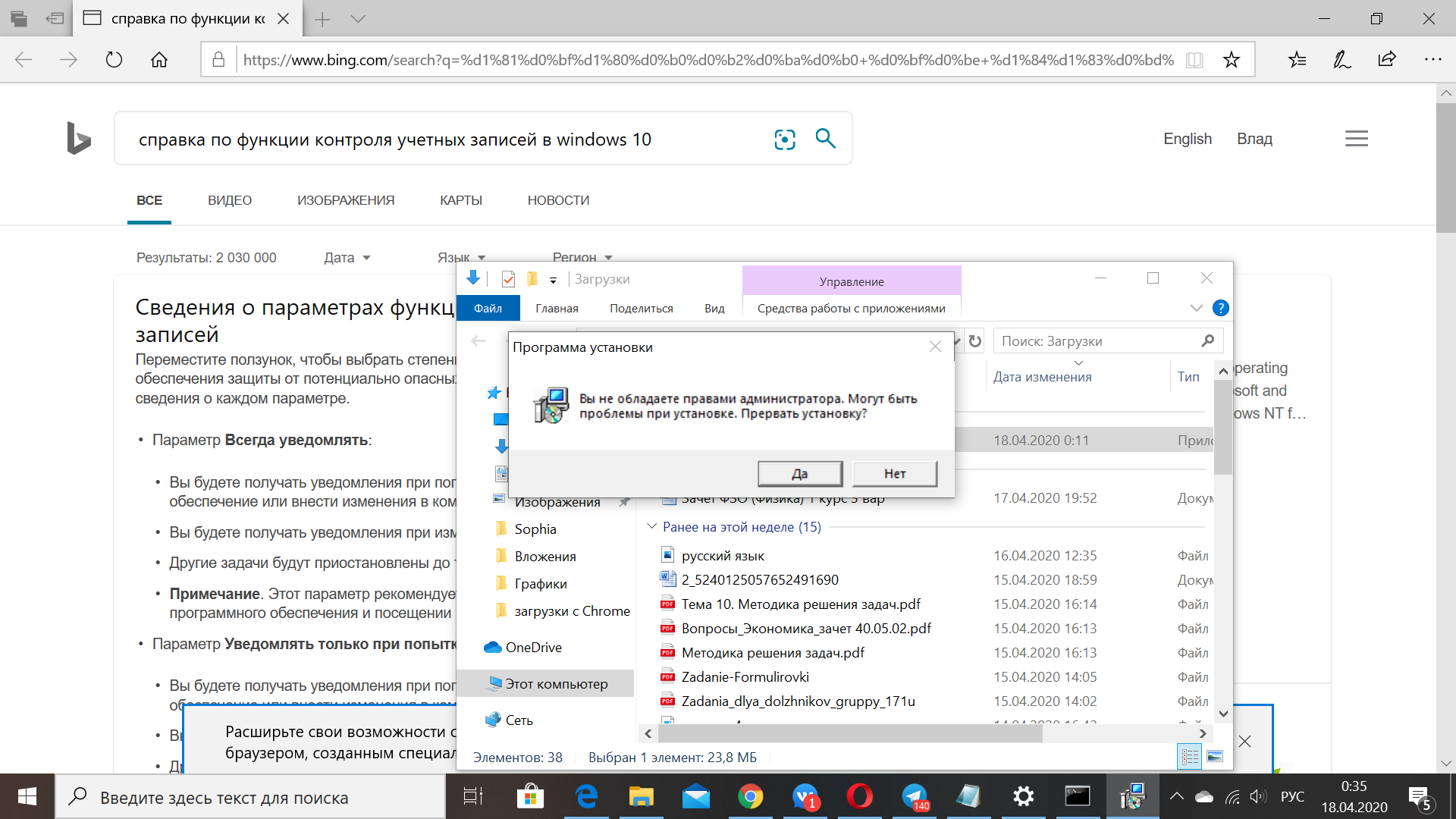The image size is (1456, 819).
Task: Open the Управление tab in File Explorer
Action: (850, 281)
